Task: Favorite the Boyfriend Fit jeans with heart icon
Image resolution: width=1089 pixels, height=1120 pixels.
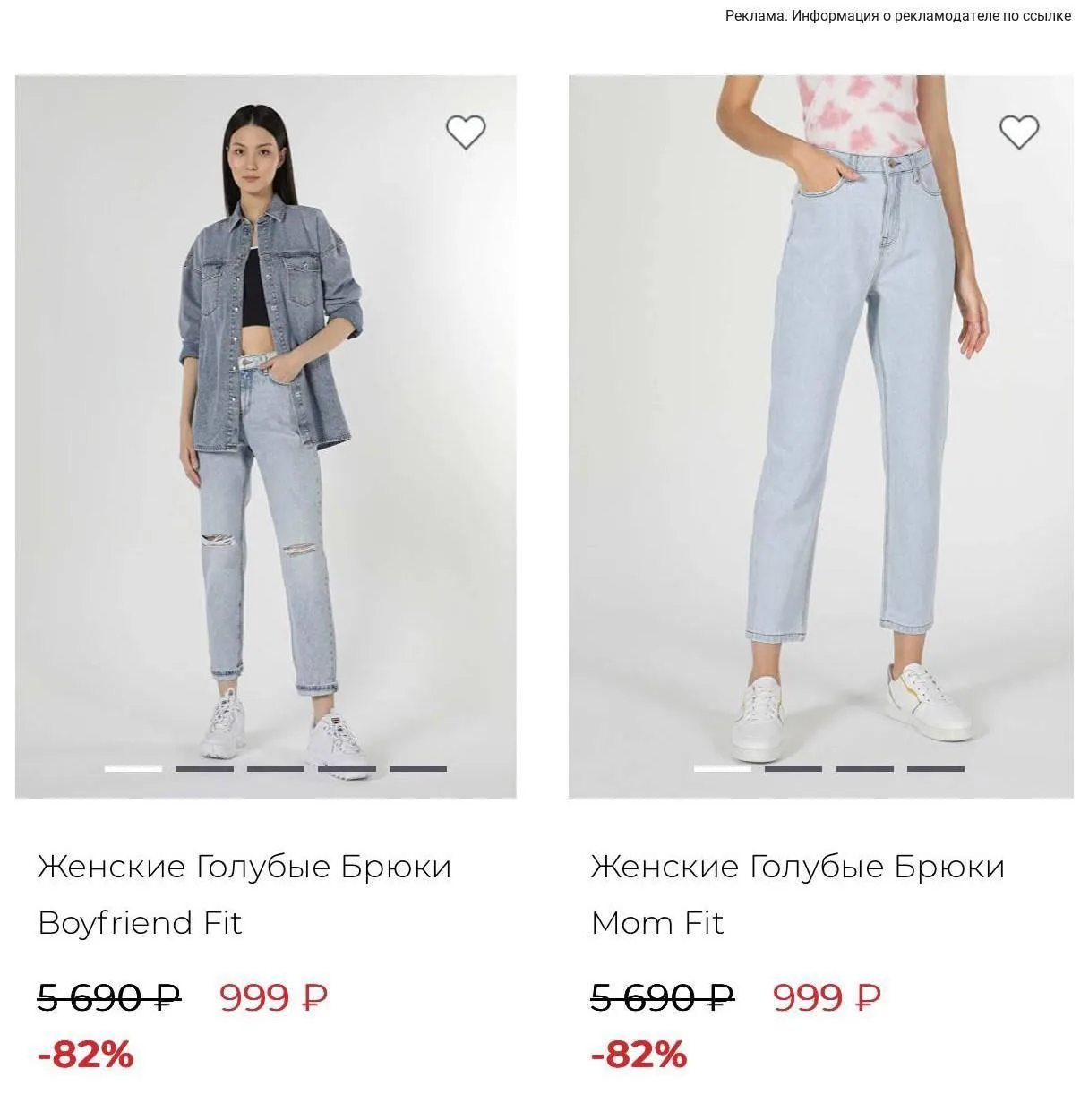Action: click(x=466, y=133)
